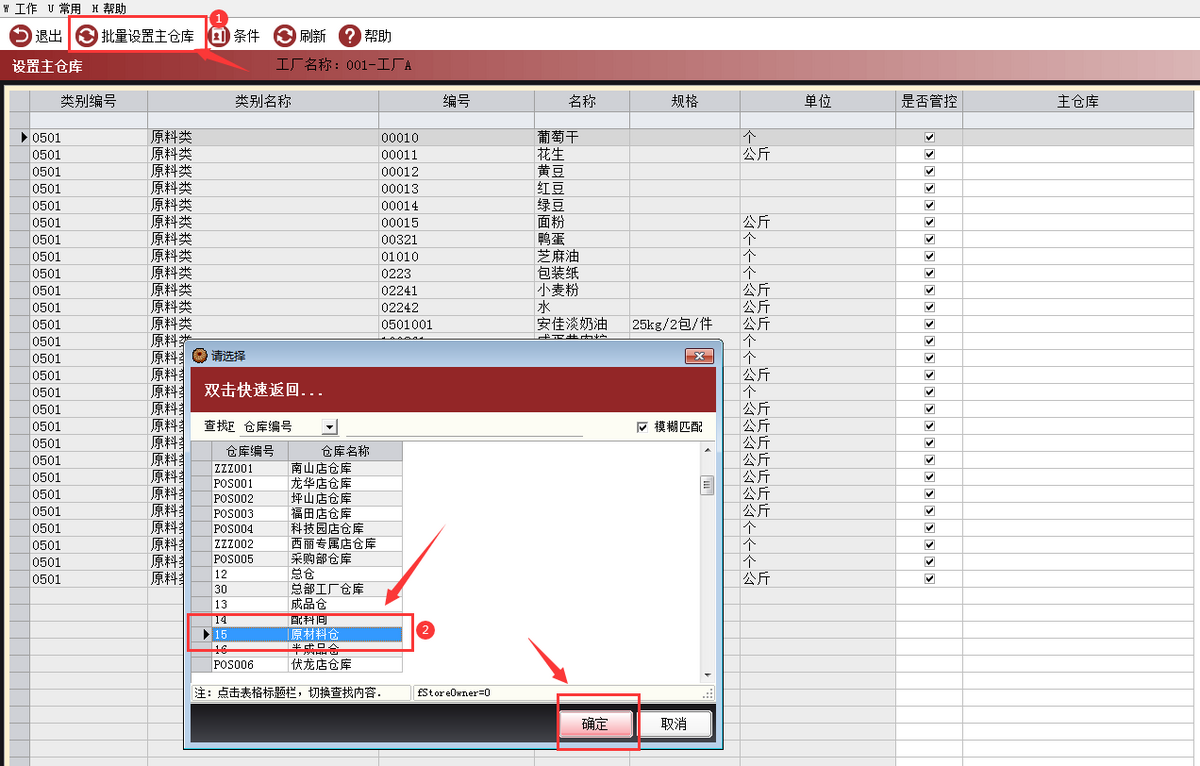Screen dimensions: 1200x766
Task: Close the 请选择 dialog with X
Action: coord(699,356)
